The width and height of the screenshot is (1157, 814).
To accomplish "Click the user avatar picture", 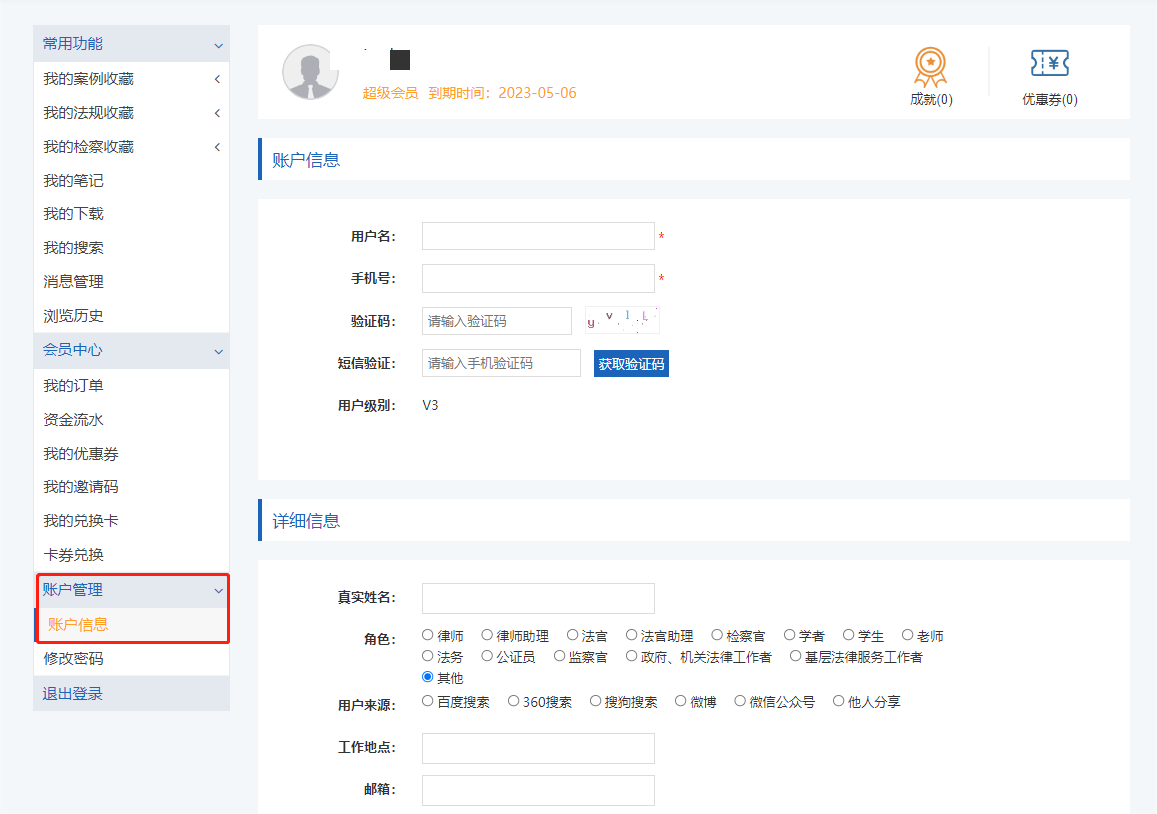I will (x=310, y=72).
